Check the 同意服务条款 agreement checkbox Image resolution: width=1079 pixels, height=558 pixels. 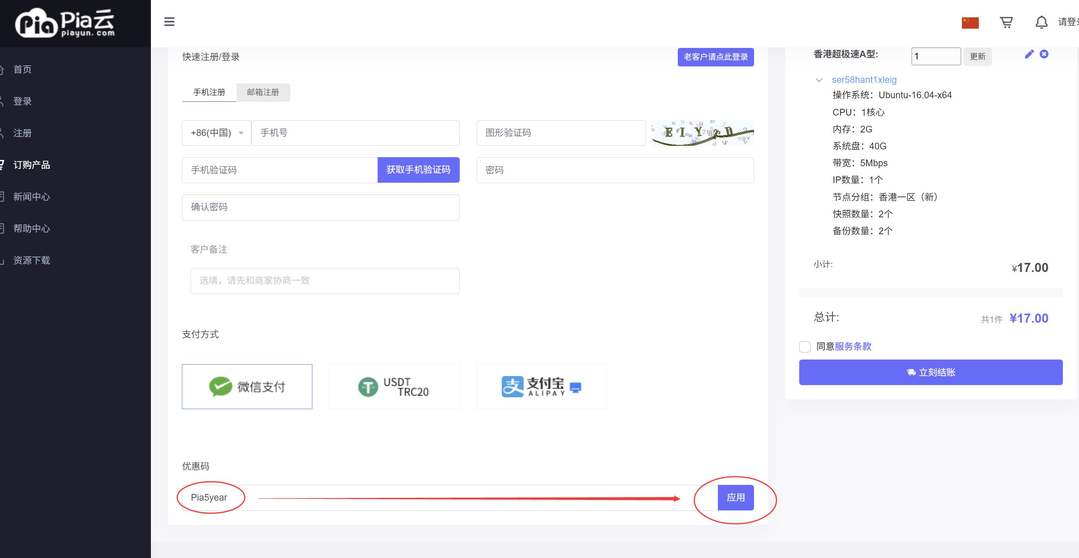coord(805,347)
